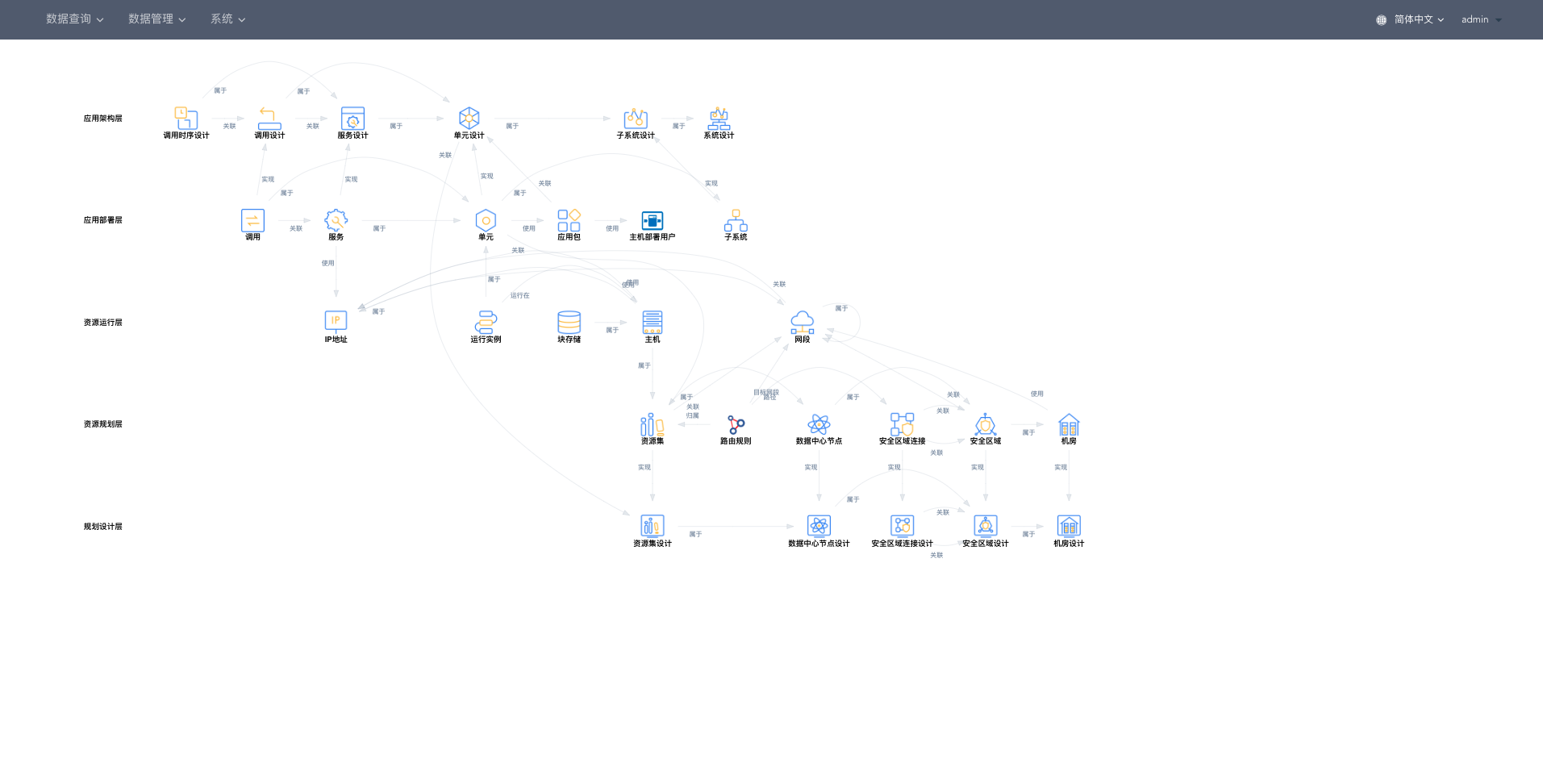Viewport: 1543px width, 784px height.
Task: Select the 单元设计 node icon
Action: point(469,118)
